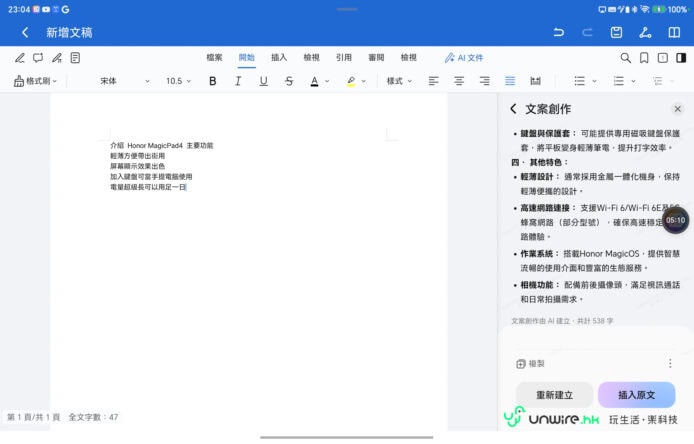Click the indent list icon
Screen dimensions: 694x444
pyautogui.click(x=657, y=81)
